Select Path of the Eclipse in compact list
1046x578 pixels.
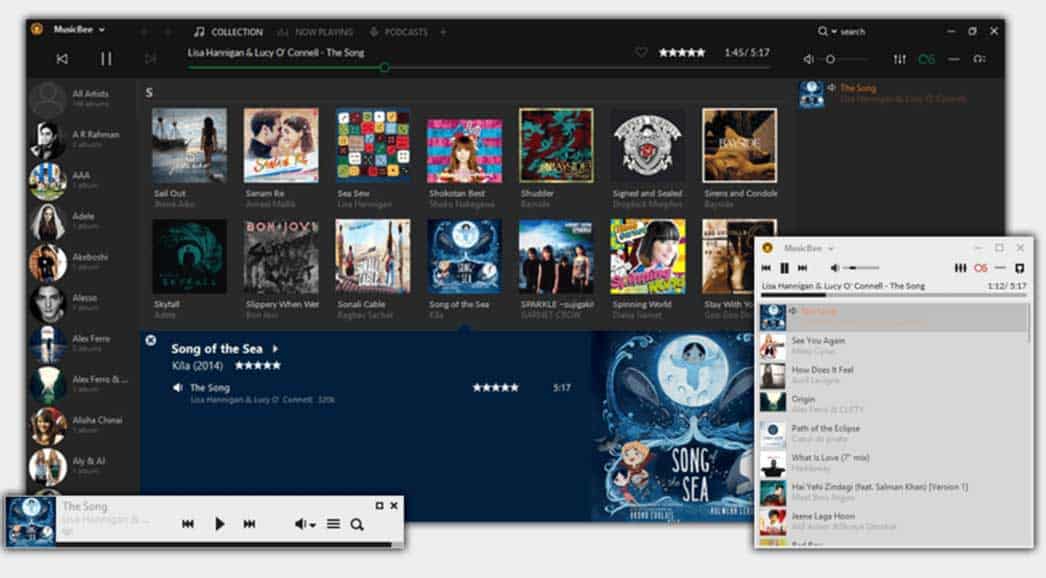pos(894,433)
